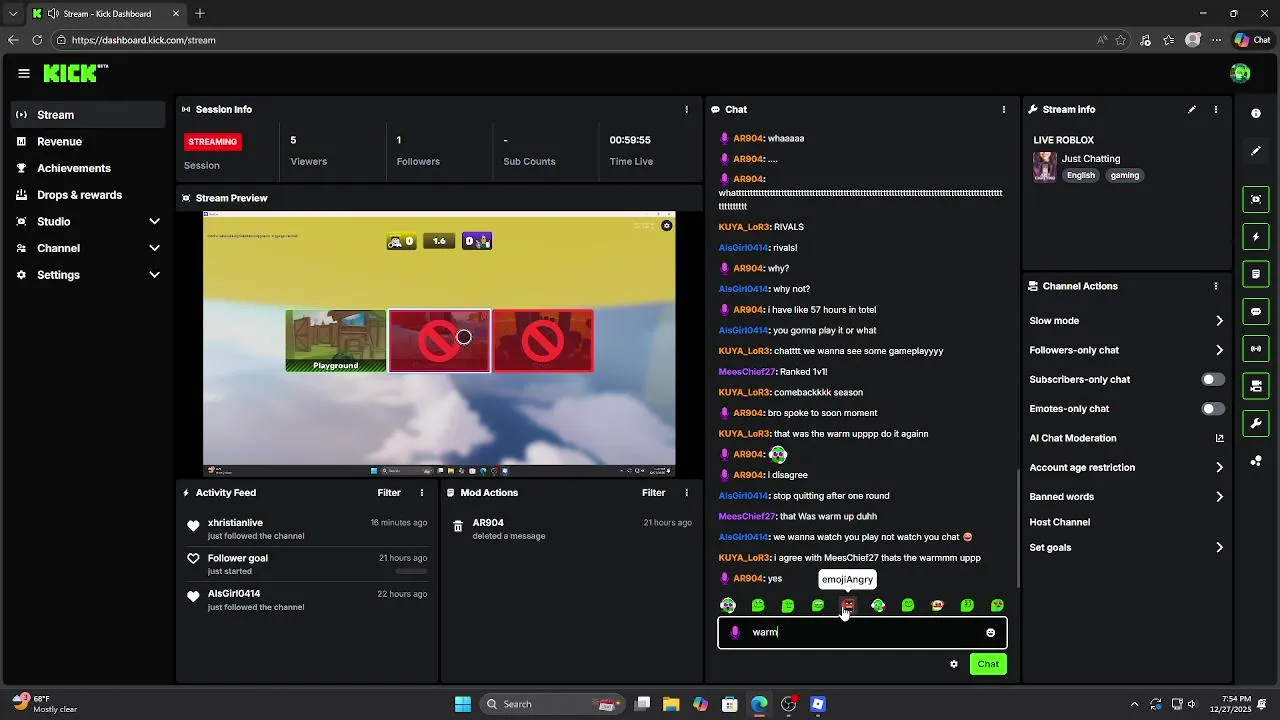Image resolution: width=1280 pixels, height=720 pixels.
Task: Click the info icon in right rail
Action: (1256, 114)
